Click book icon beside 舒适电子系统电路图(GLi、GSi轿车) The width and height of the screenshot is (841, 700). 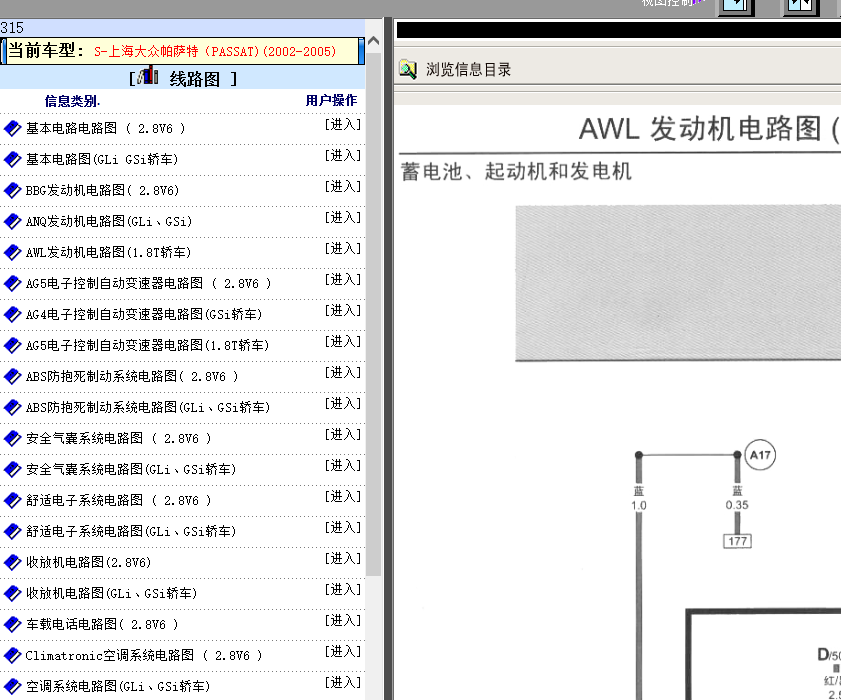[12, 532]
